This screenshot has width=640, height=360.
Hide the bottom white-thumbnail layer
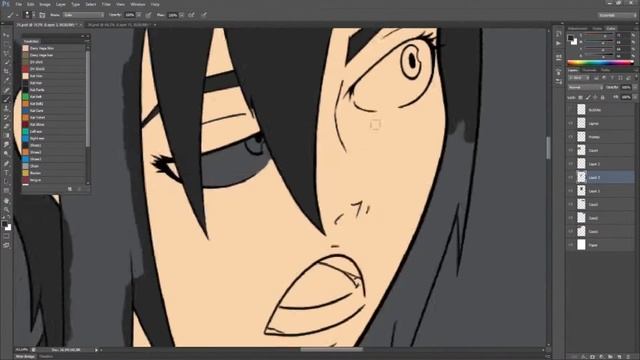tap(571, 245)
